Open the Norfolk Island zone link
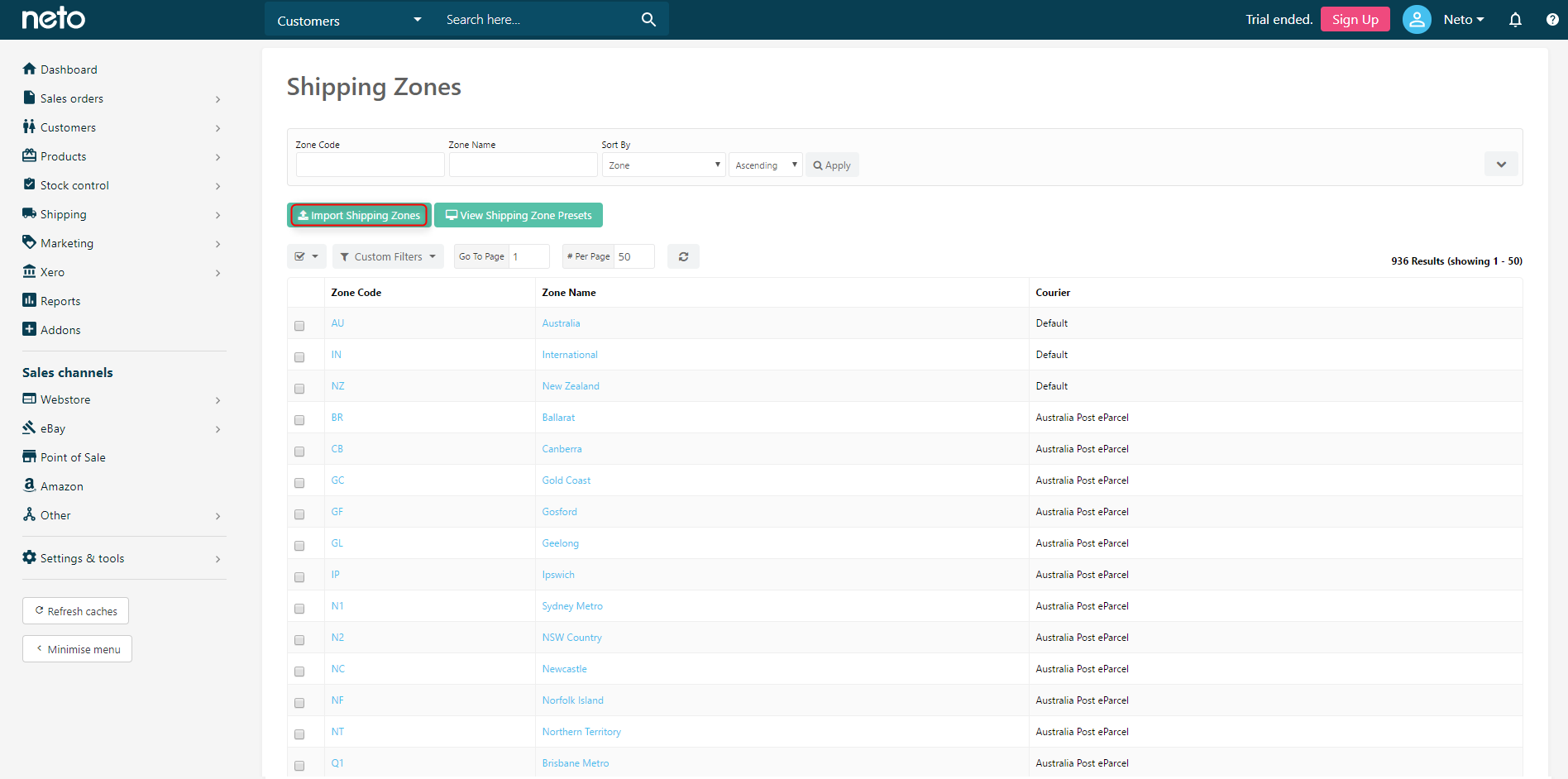The width and height of the screenshot is (1568, 779). (572, 700)
